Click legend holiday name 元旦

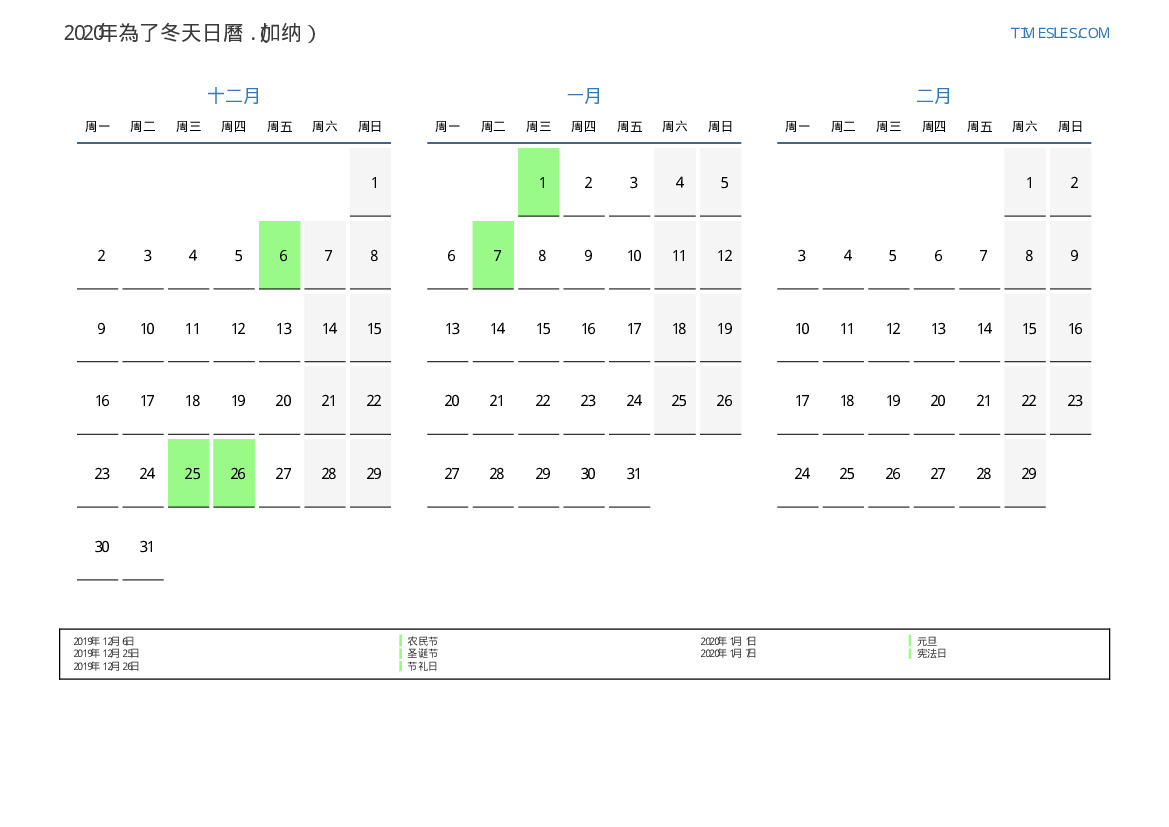coord(927,641)
